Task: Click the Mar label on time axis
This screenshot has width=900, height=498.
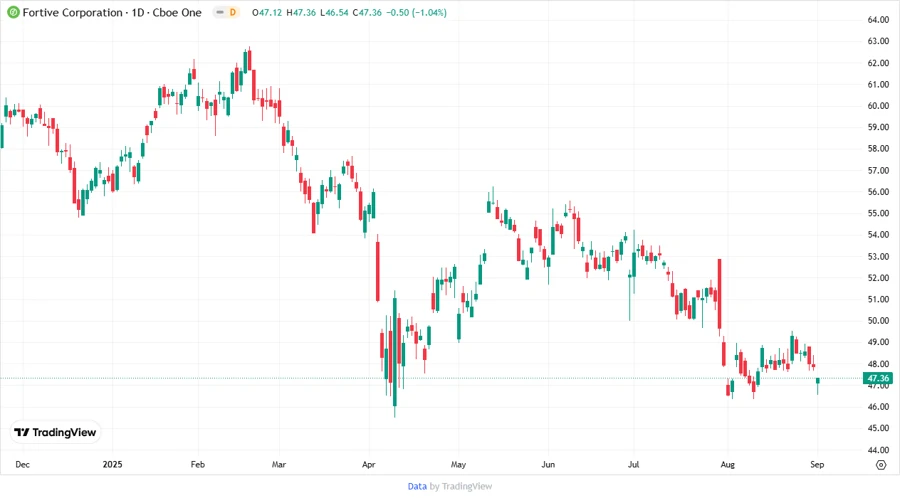Action: point(279,464)
